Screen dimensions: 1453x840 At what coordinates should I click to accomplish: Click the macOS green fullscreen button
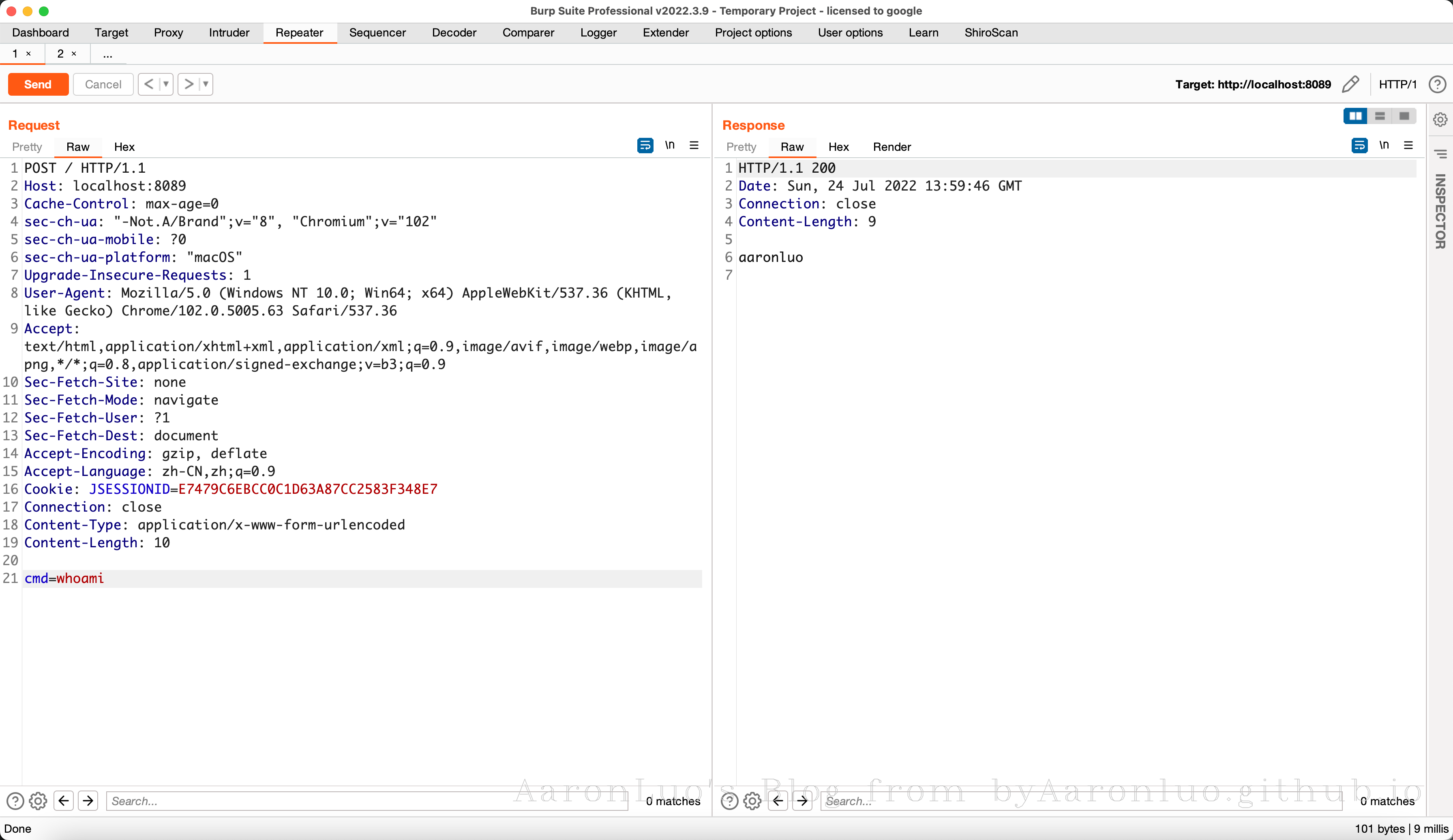pyautogui.click(x=44, y=11)
